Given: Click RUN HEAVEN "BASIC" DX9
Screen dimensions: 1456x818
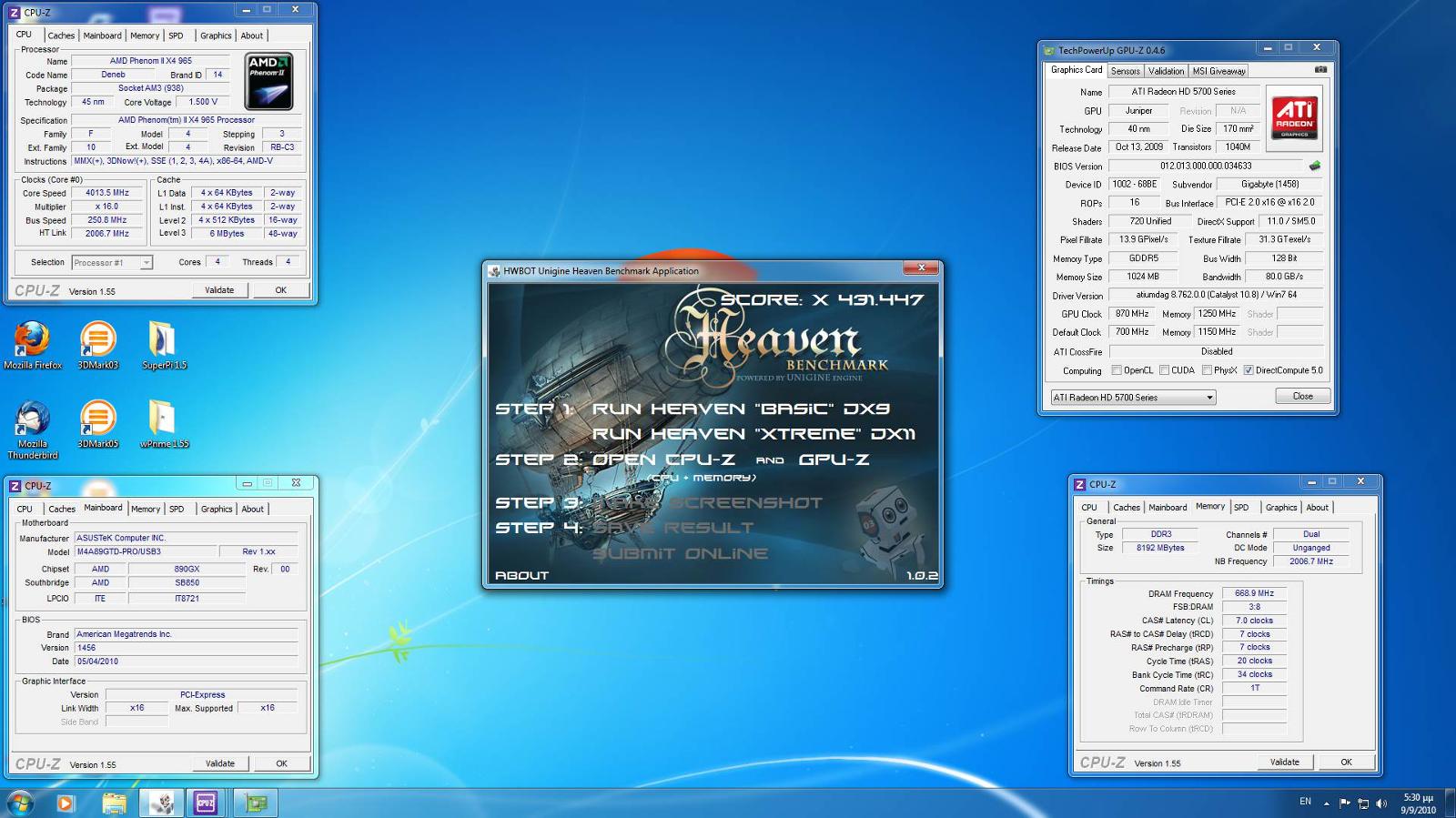Looking at the screenshot, I should 741,409.
